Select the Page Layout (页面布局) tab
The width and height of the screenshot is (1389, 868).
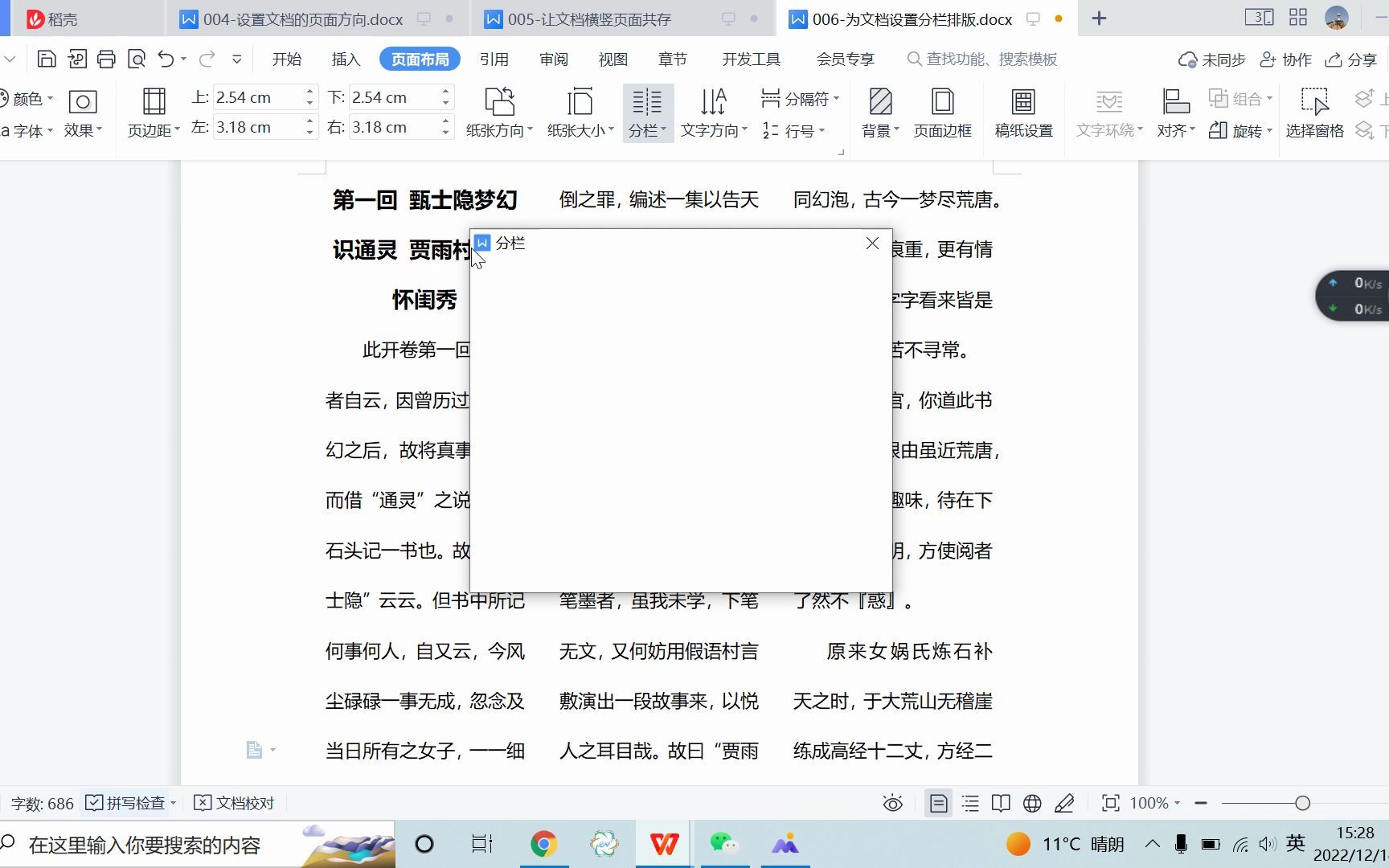(x=420, y=59)
